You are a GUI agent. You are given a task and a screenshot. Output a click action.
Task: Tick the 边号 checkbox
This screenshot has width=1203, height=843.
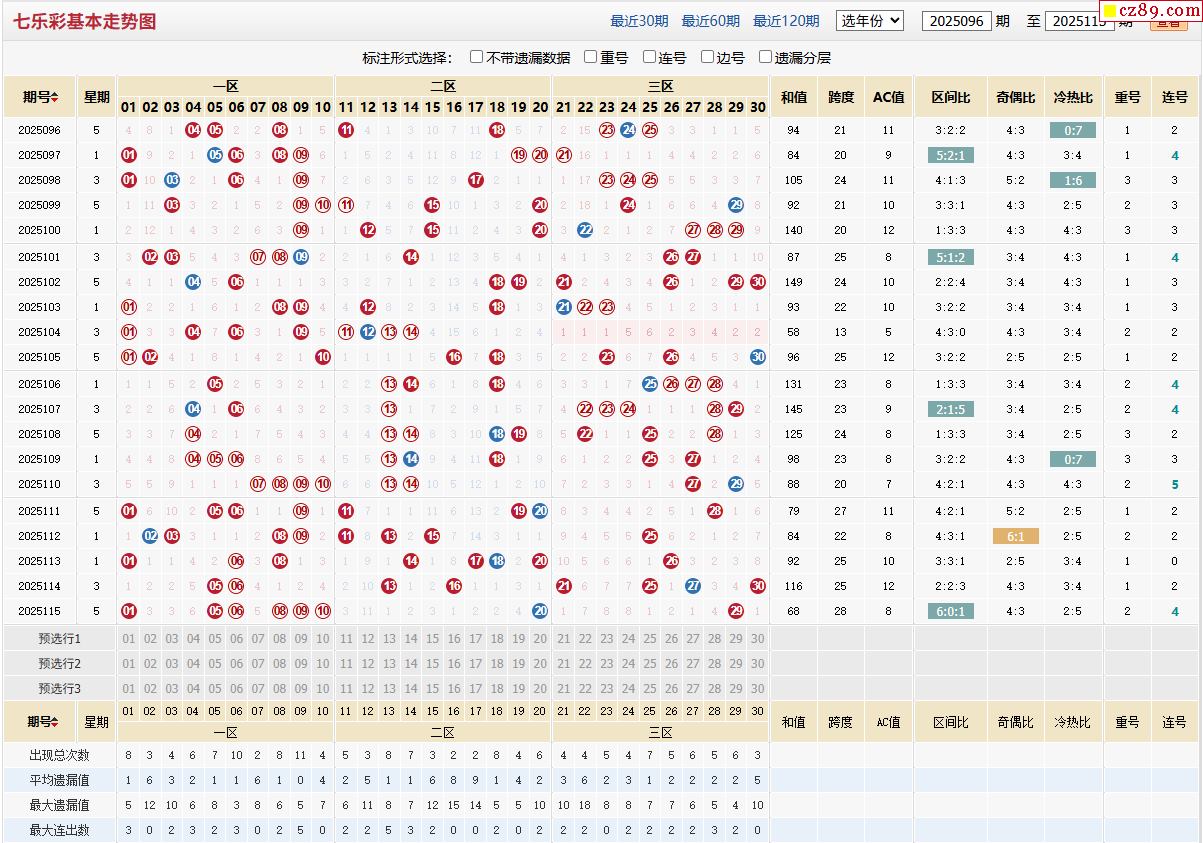(708, 57)
